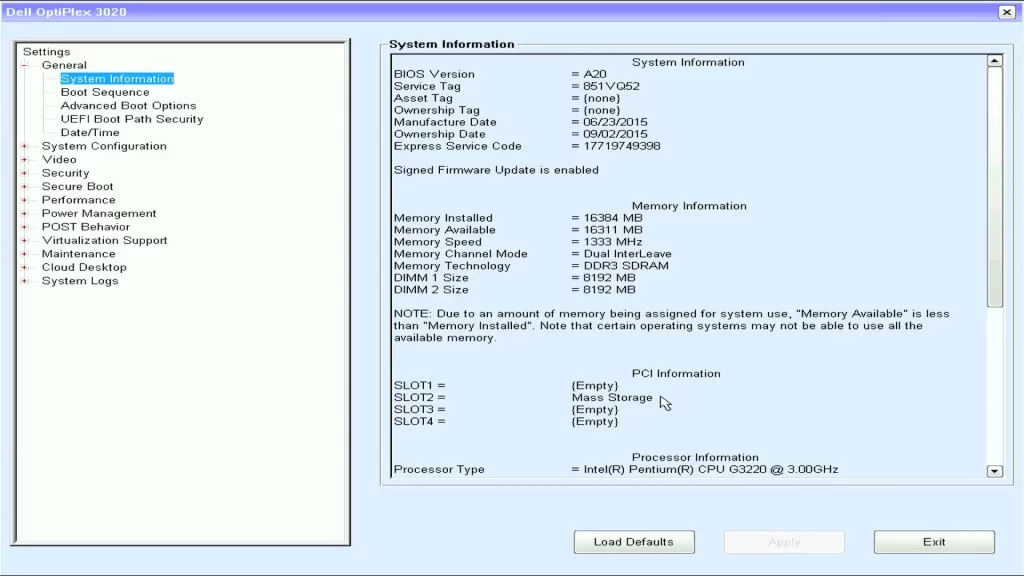The width and height of the screenshot is (1024, 576).
Task: Click the scrollbar down arrow
Action: tap(994, 471)
